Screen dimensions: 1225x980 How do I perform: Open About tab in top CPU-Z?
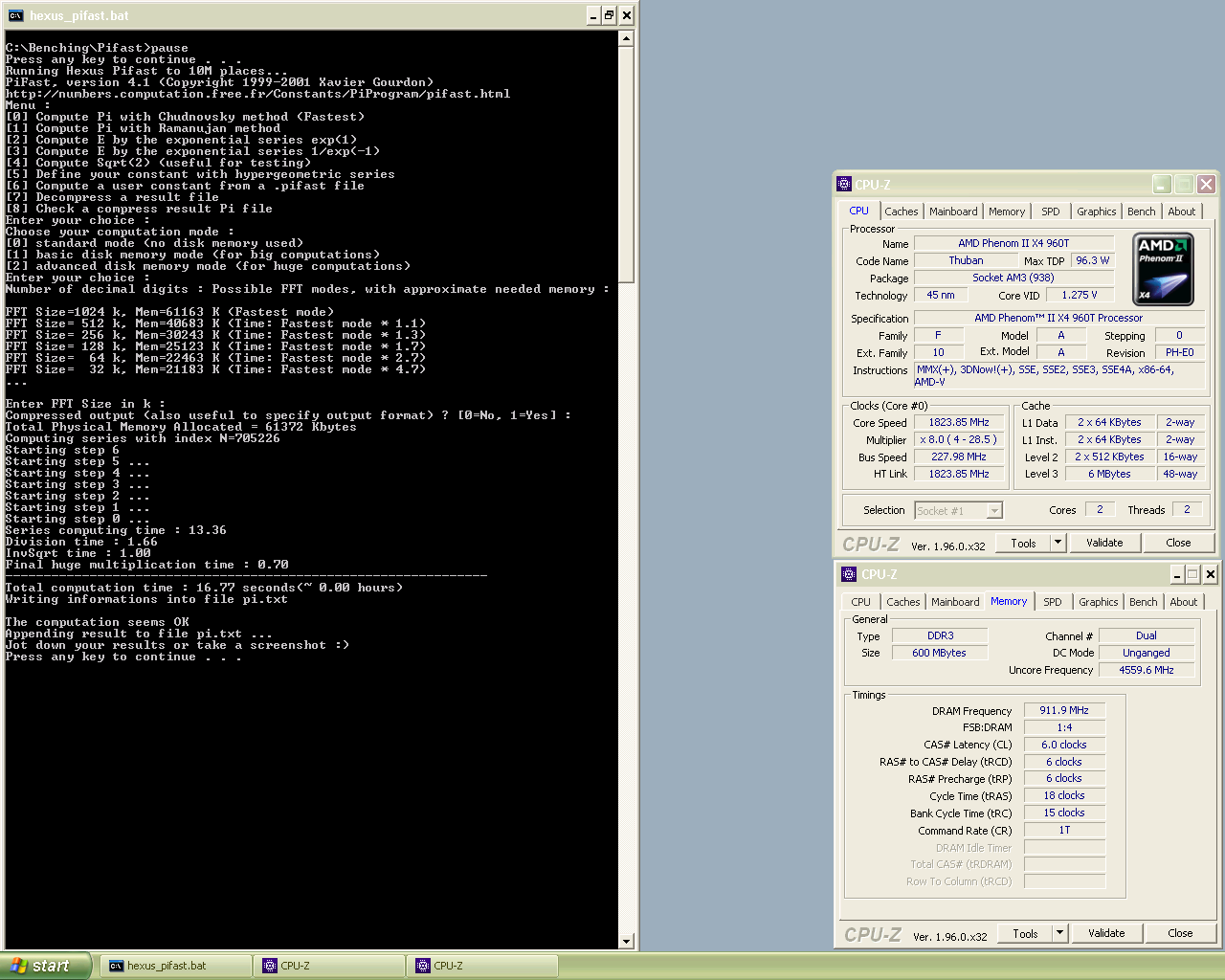click(1182, 212)
